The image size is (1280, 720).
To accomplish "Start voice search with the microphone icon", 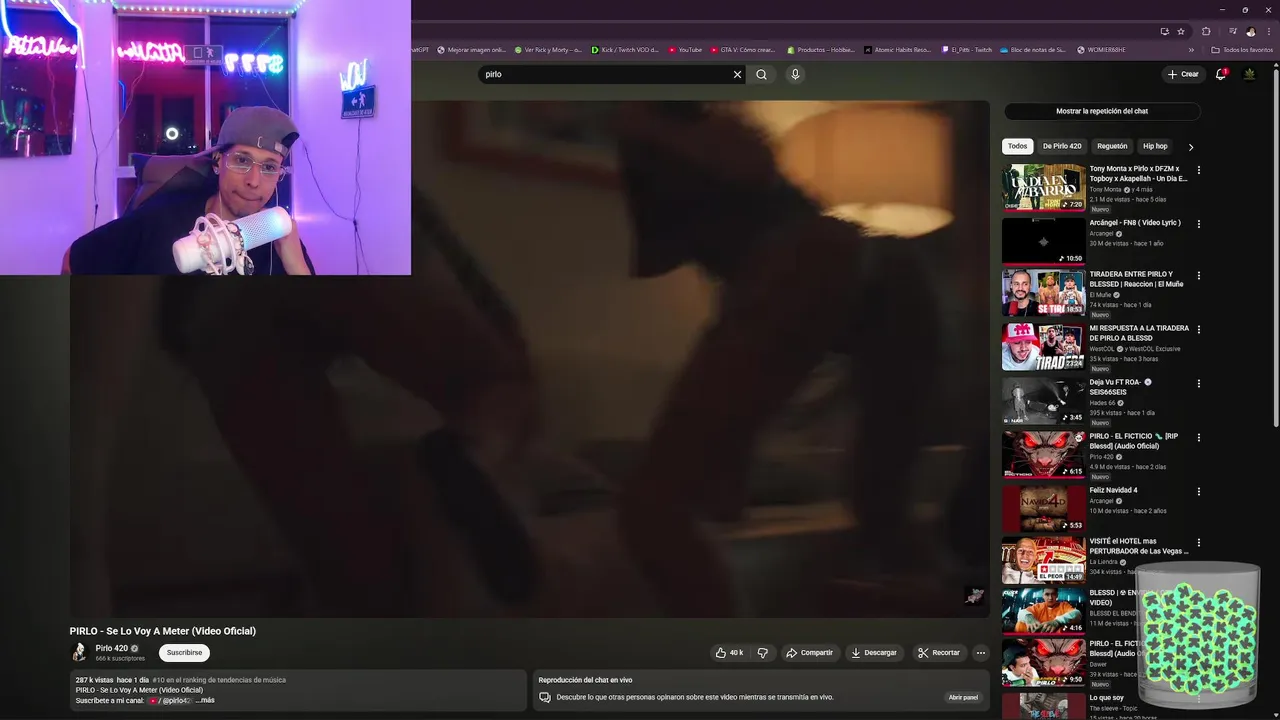I will tap(795, 74).
